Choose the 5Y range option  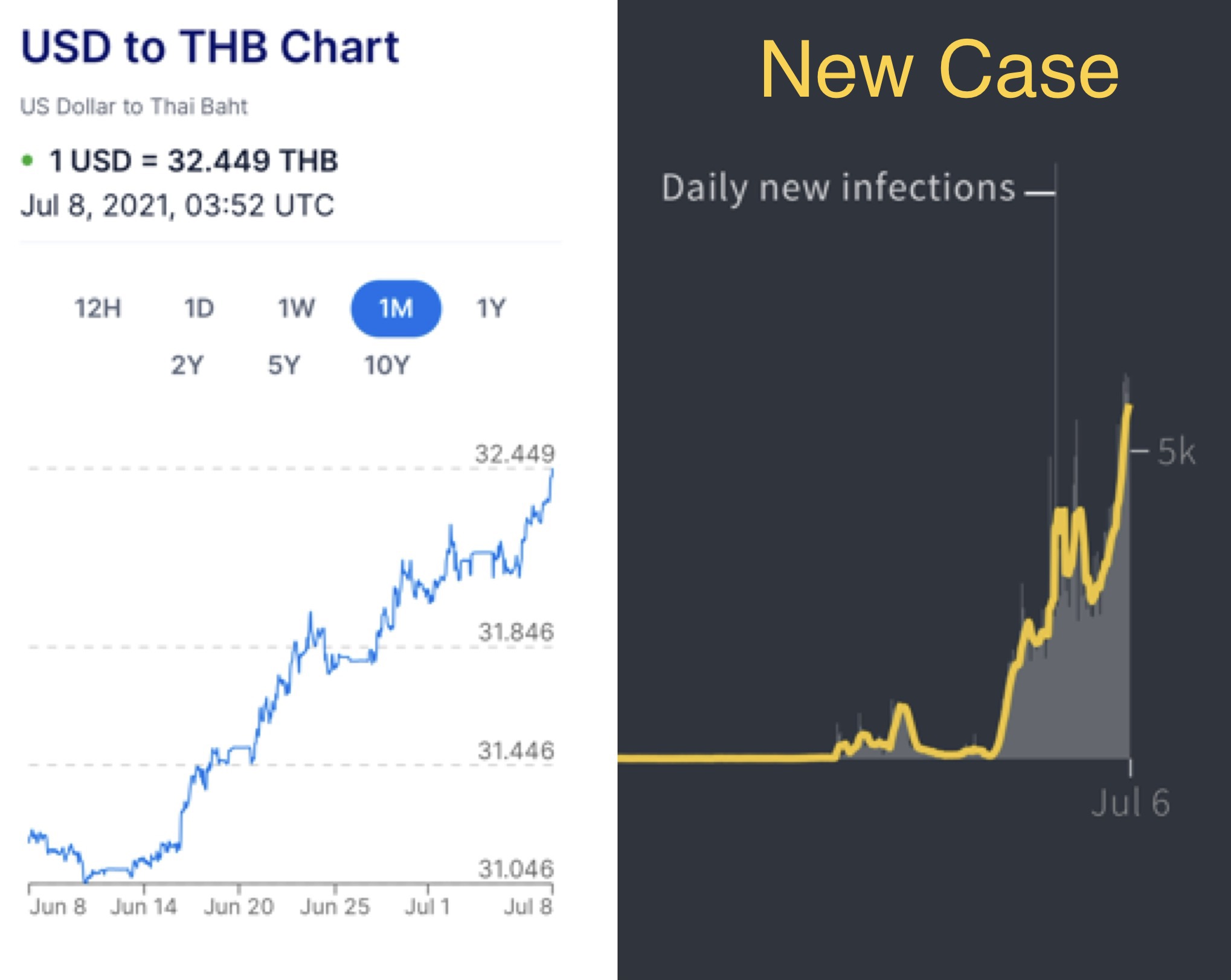coord(284,365)
